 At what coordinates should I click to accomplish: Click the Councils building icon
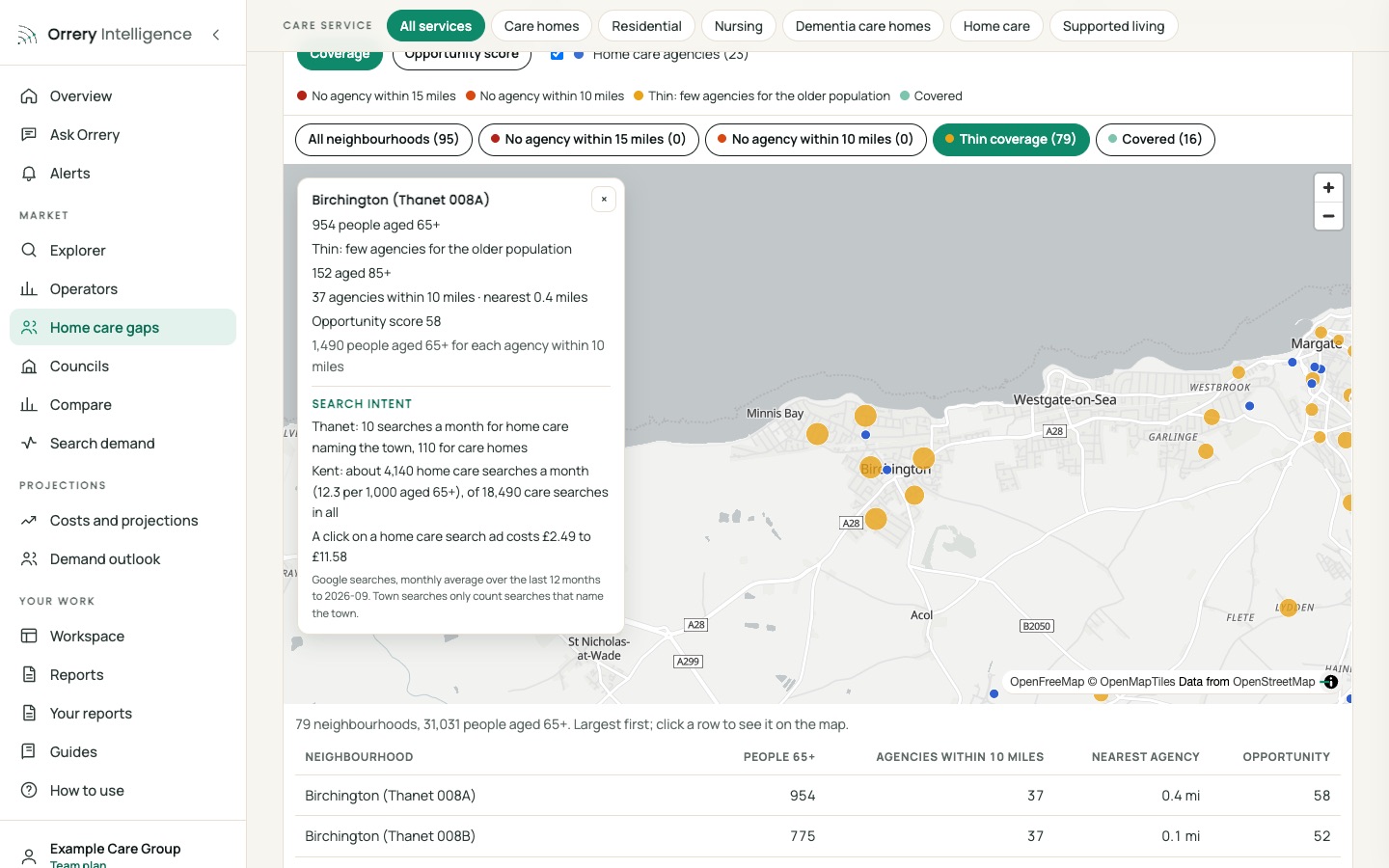[x=29, y=366]
